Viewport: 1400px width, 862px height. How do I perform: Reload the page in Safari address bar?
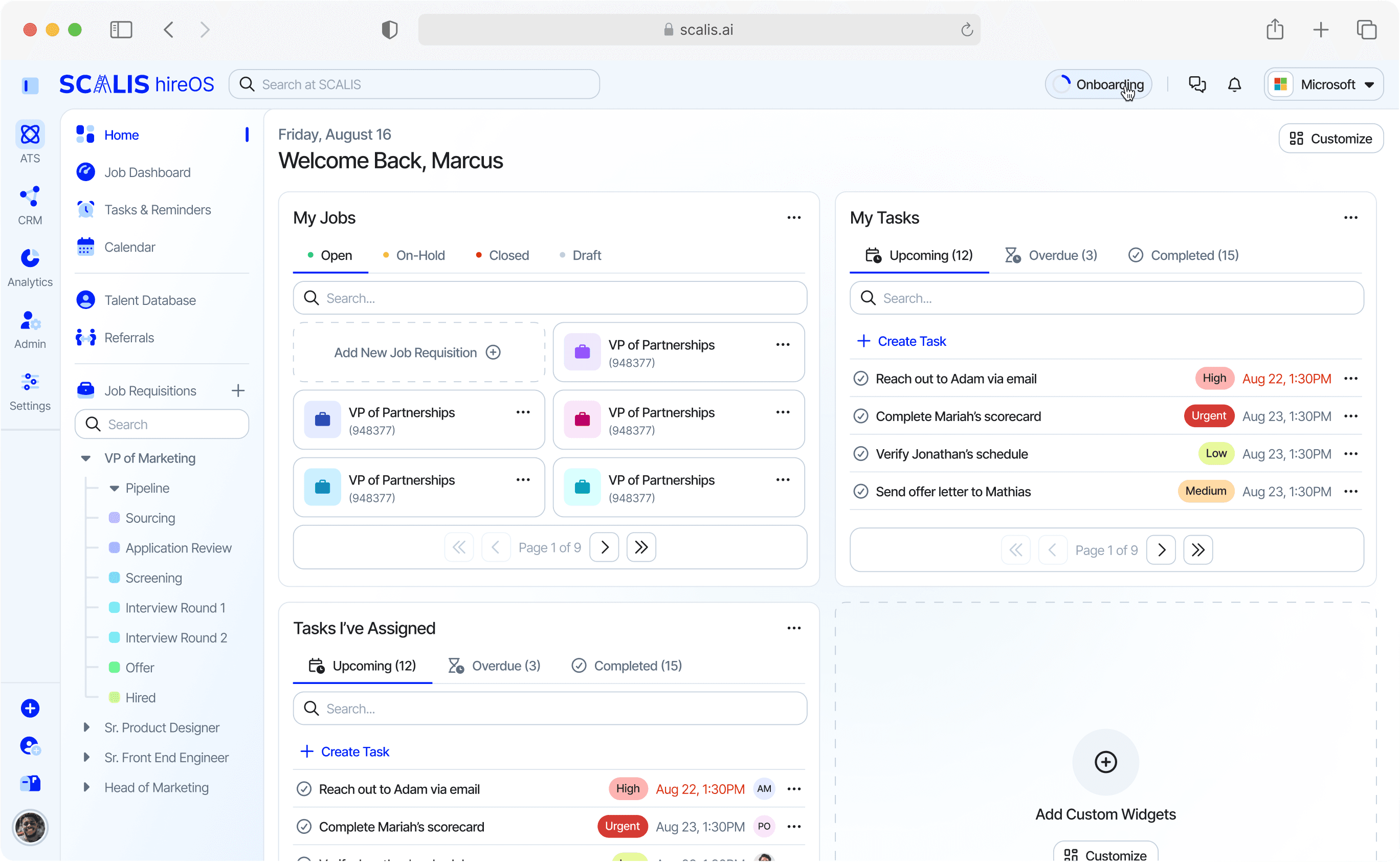(967, 30)
